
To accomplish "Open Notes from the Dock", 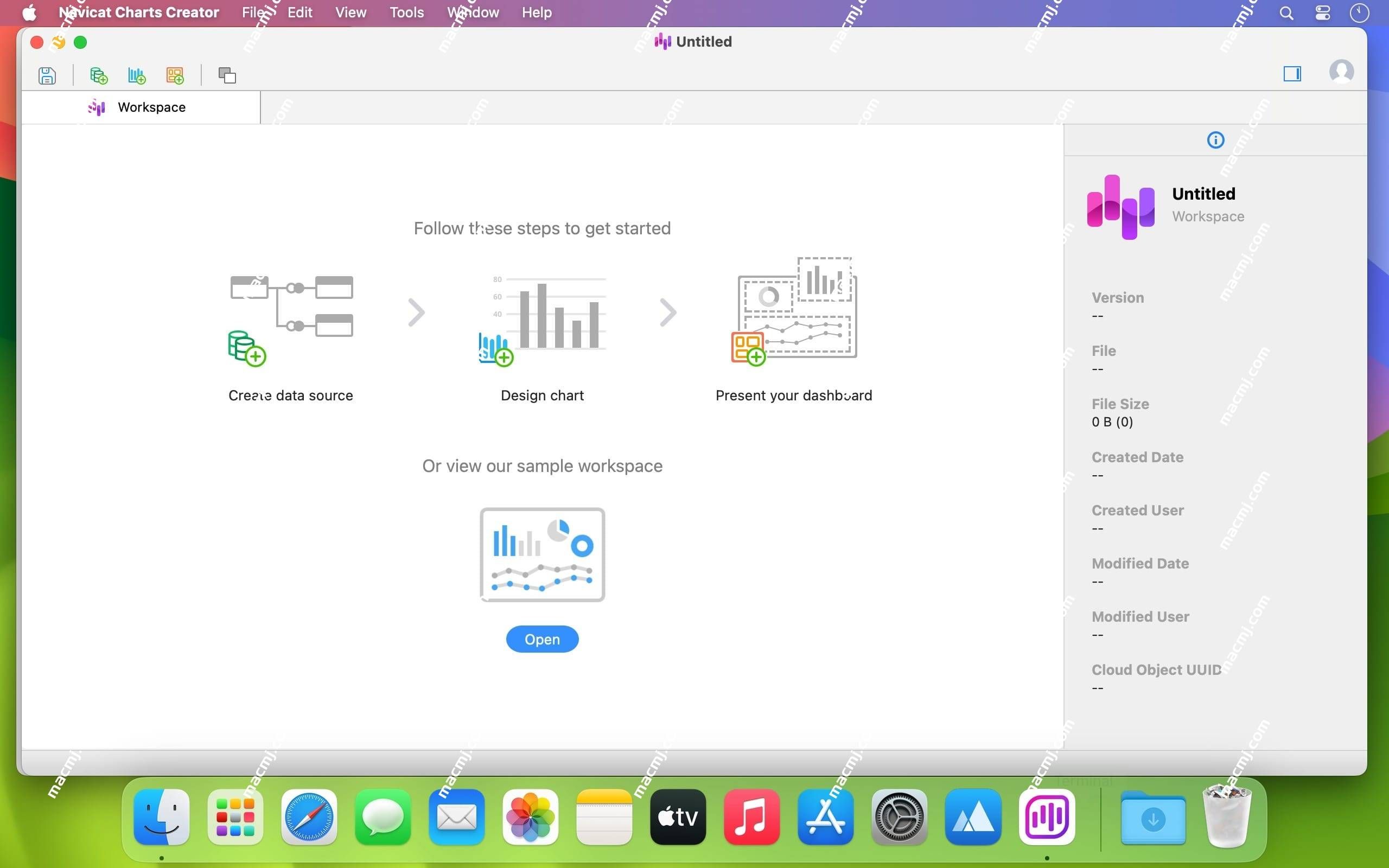I will (x=604, y=816).
